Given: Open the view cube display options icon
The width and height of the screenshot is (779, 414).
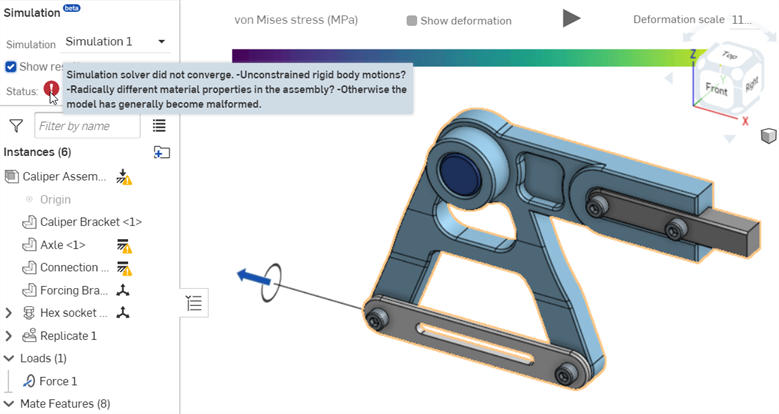Looking at the screenshot, I should (767, 135).
